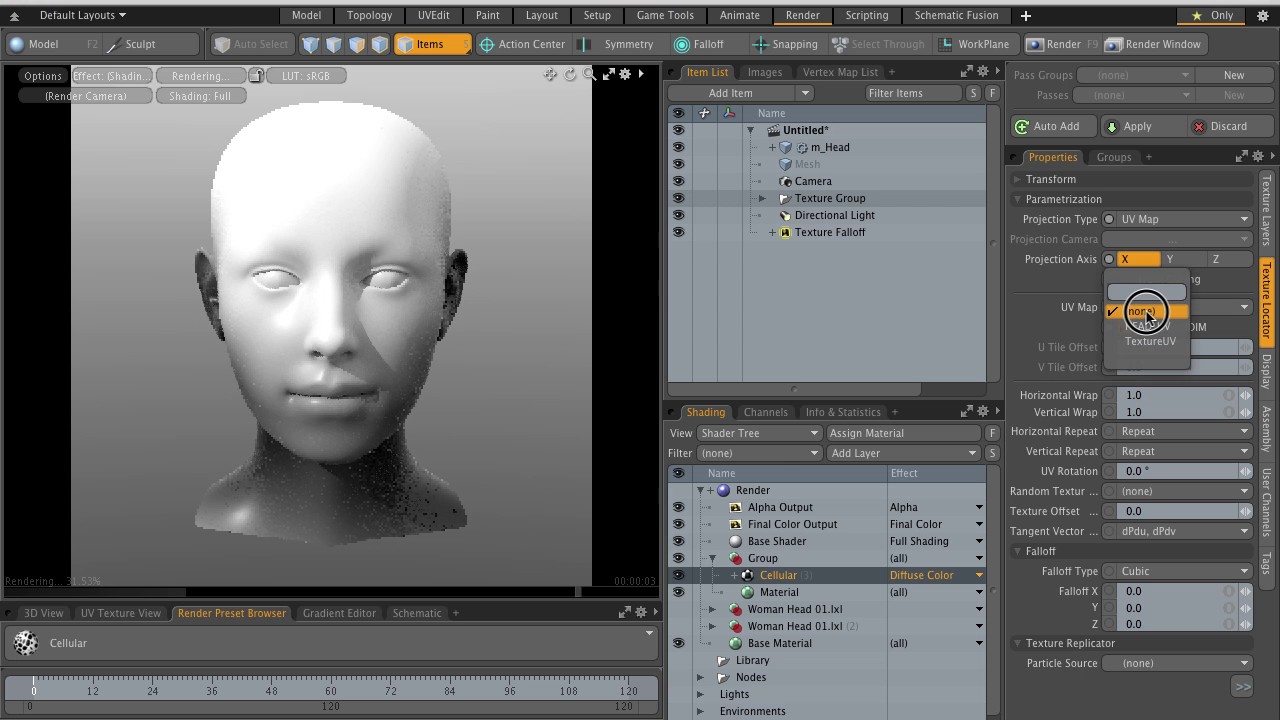This screenshot has width=1280, height=720.
Task: Open render viewport gear settings
Action: [625, 75]
